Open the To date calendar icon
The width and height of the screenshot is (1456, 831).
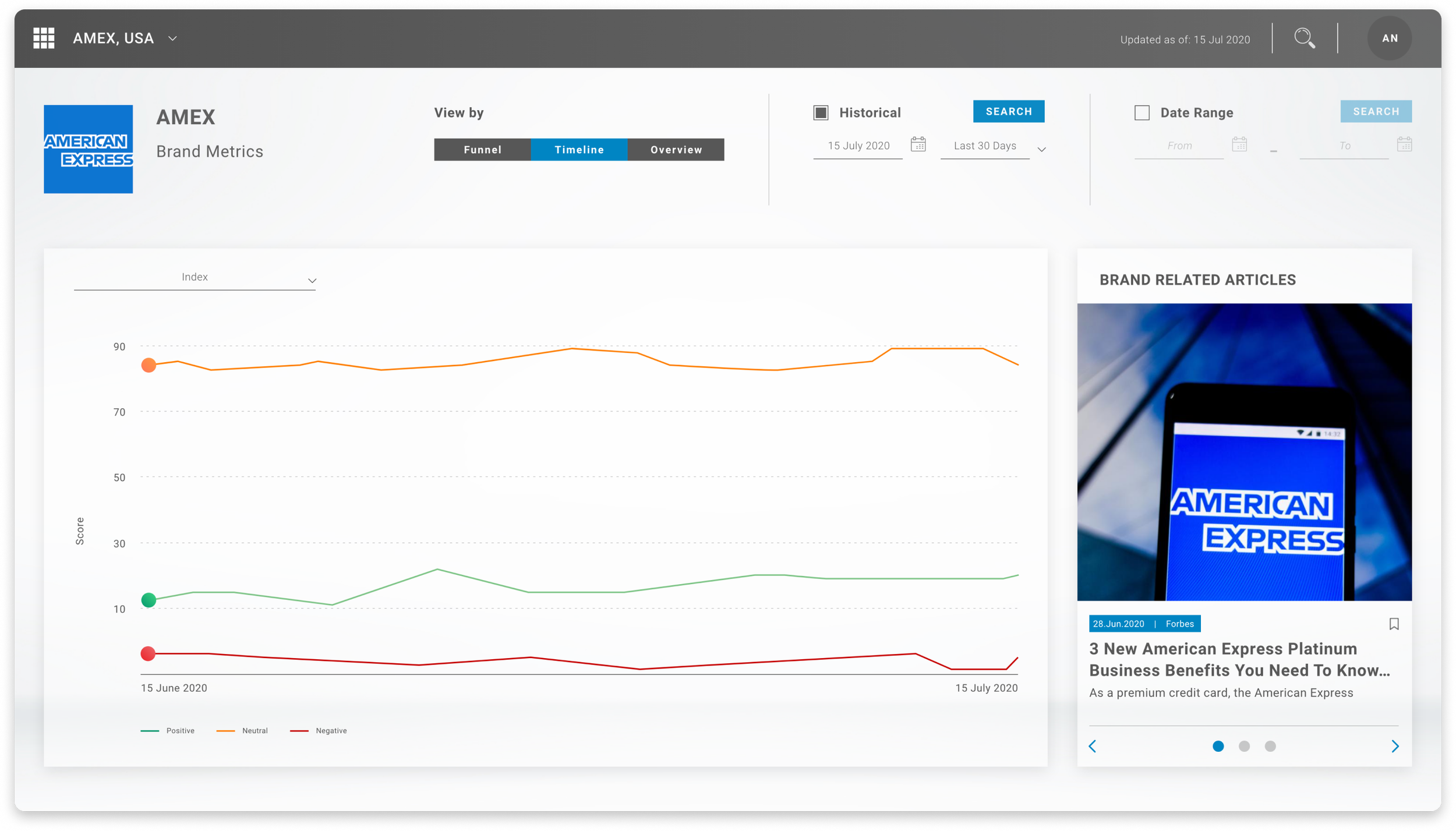pos(1404,144)
